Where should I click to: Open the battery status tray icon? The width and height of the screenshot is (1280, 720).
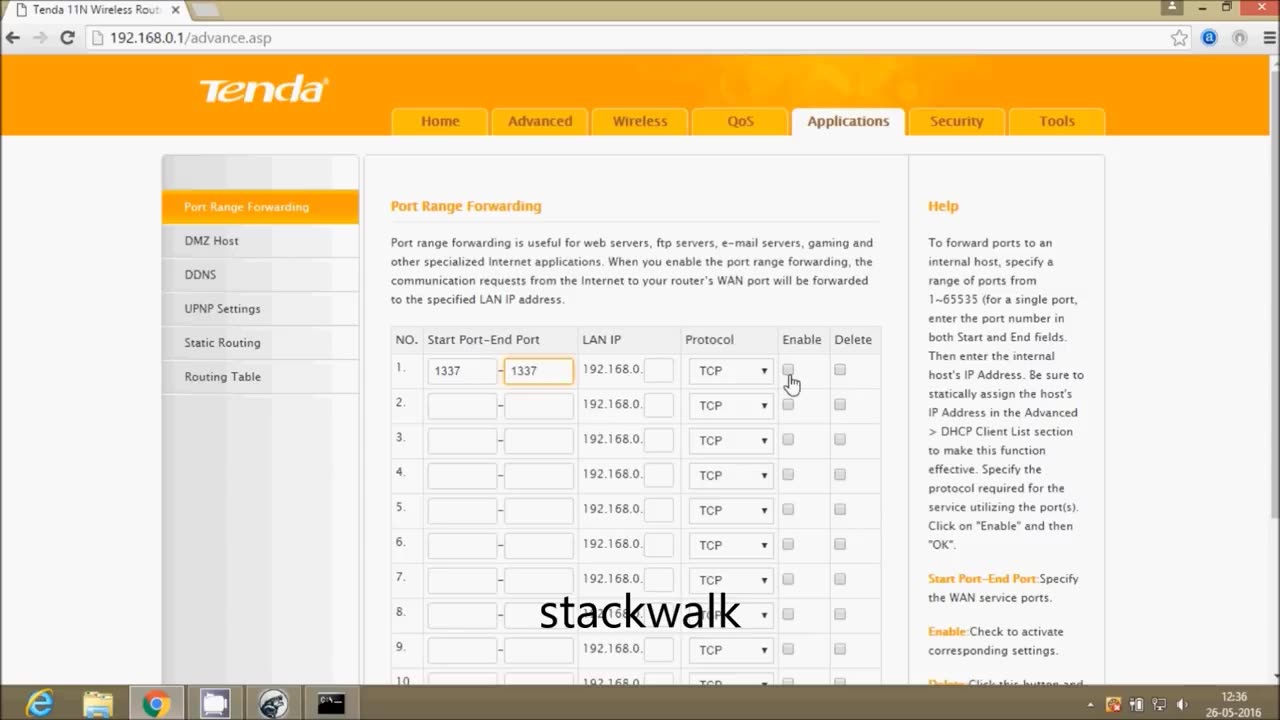pos(1137,704)
